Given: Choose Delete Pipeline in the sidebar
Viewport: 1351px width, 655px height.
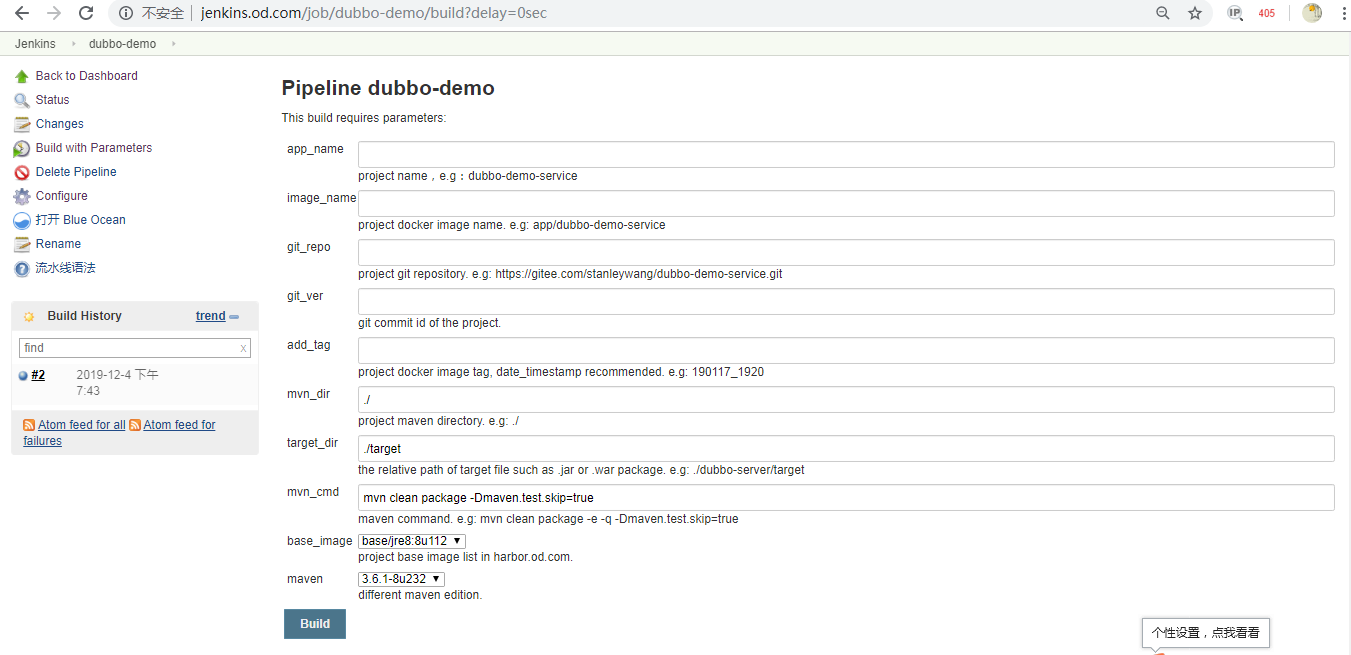Looking at the screenshot, I should (x=76, y=172).
